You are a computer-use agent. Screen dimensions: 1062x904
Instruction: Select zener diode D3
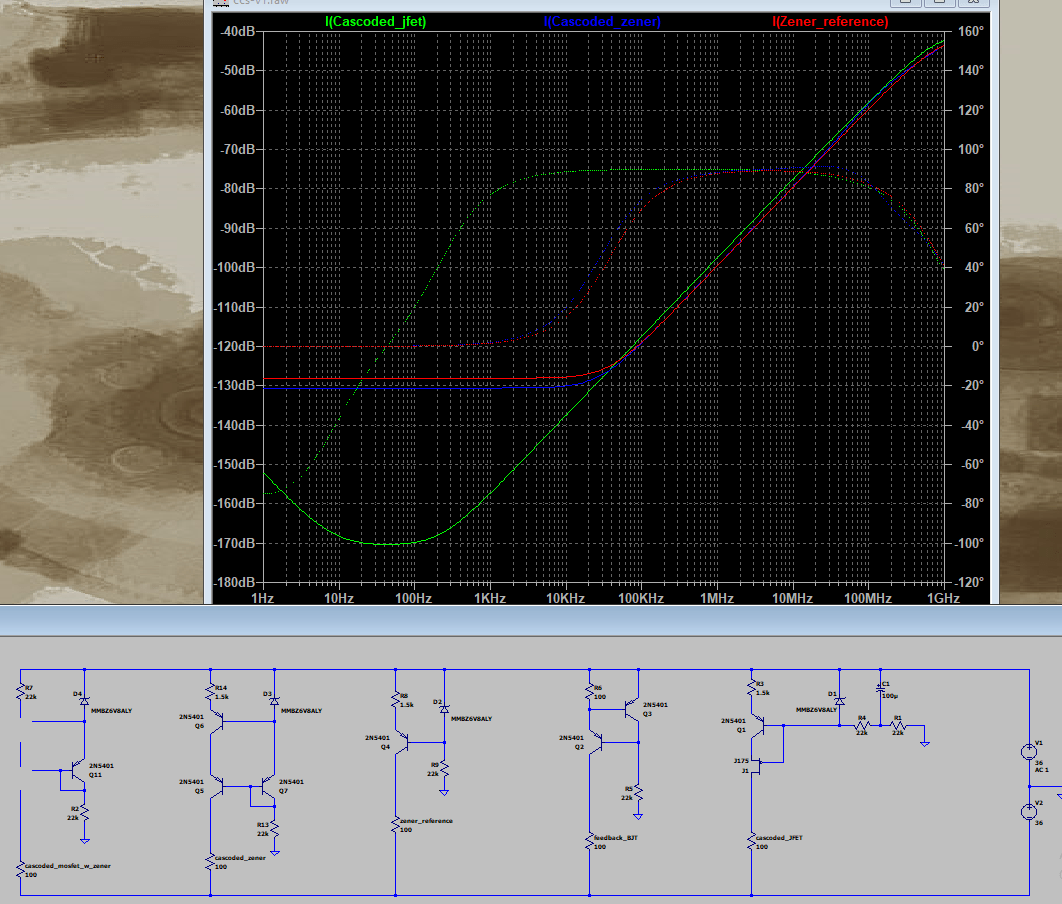coord(274,702)
